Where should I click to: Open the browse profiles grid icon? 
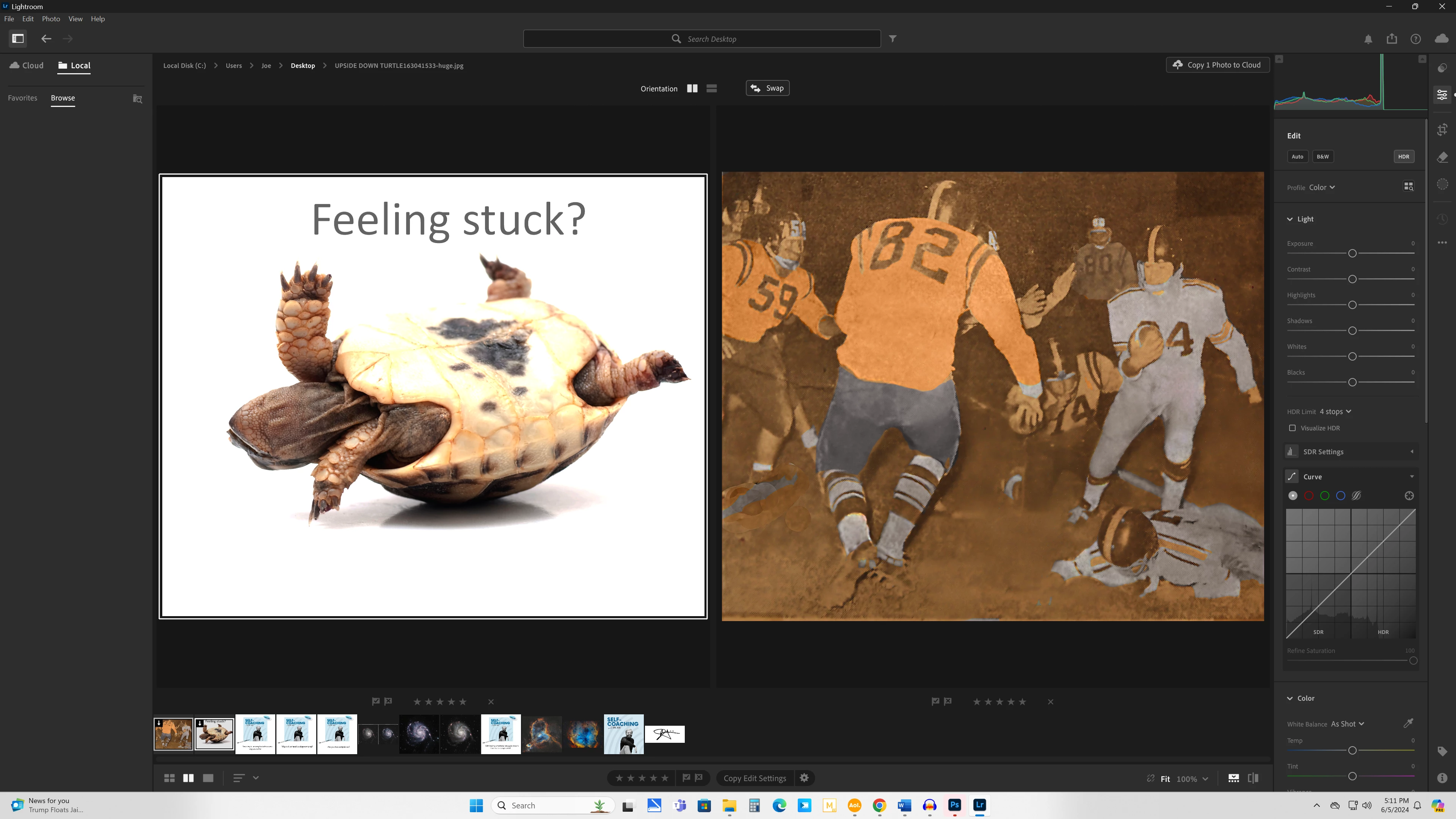pyautogui.click(x=1409, y=187)
